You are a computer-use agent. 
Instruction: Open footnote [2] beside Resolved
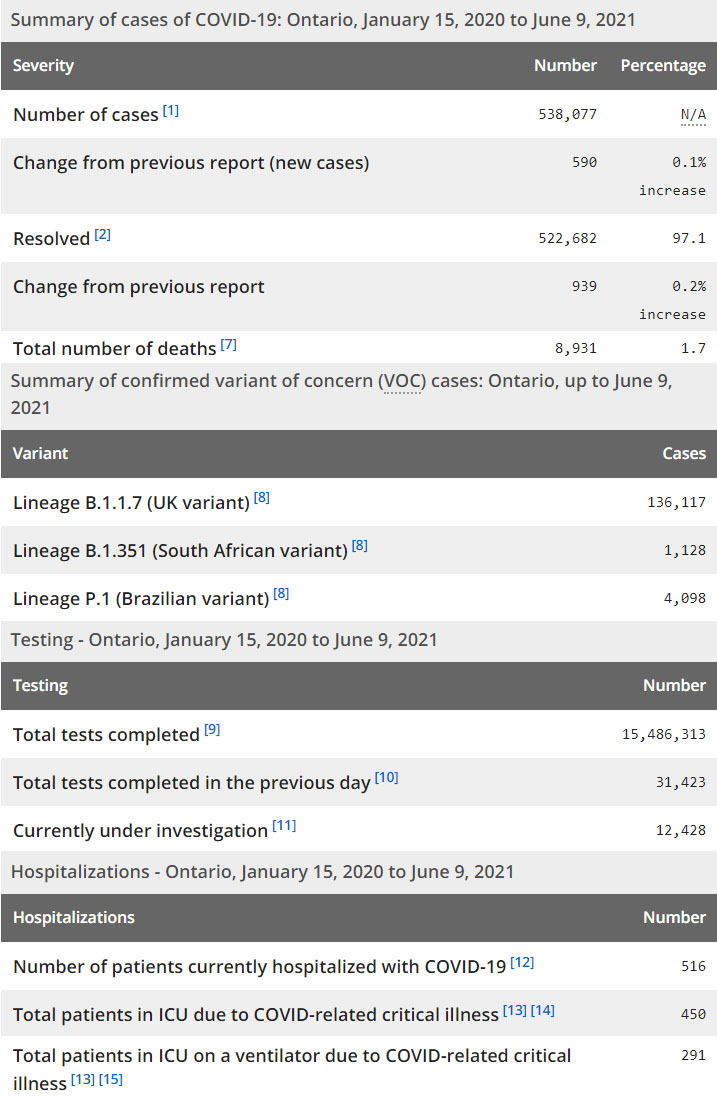[x=103, y=235]
